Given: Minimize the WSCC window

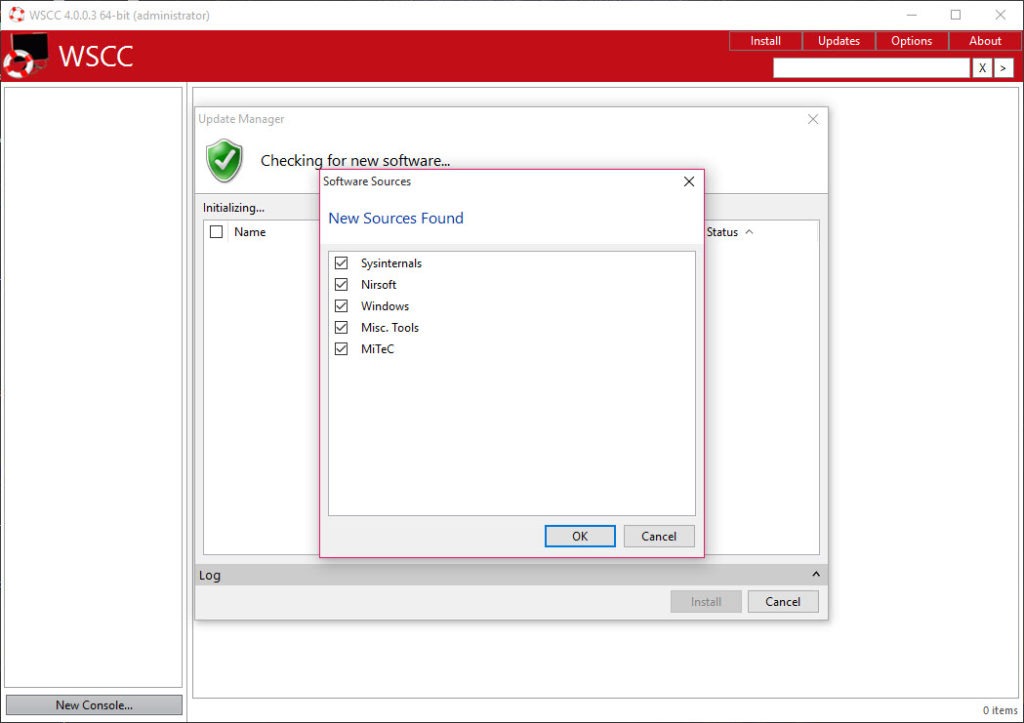Looking at the screenshot, I should [x=912, y=14].
